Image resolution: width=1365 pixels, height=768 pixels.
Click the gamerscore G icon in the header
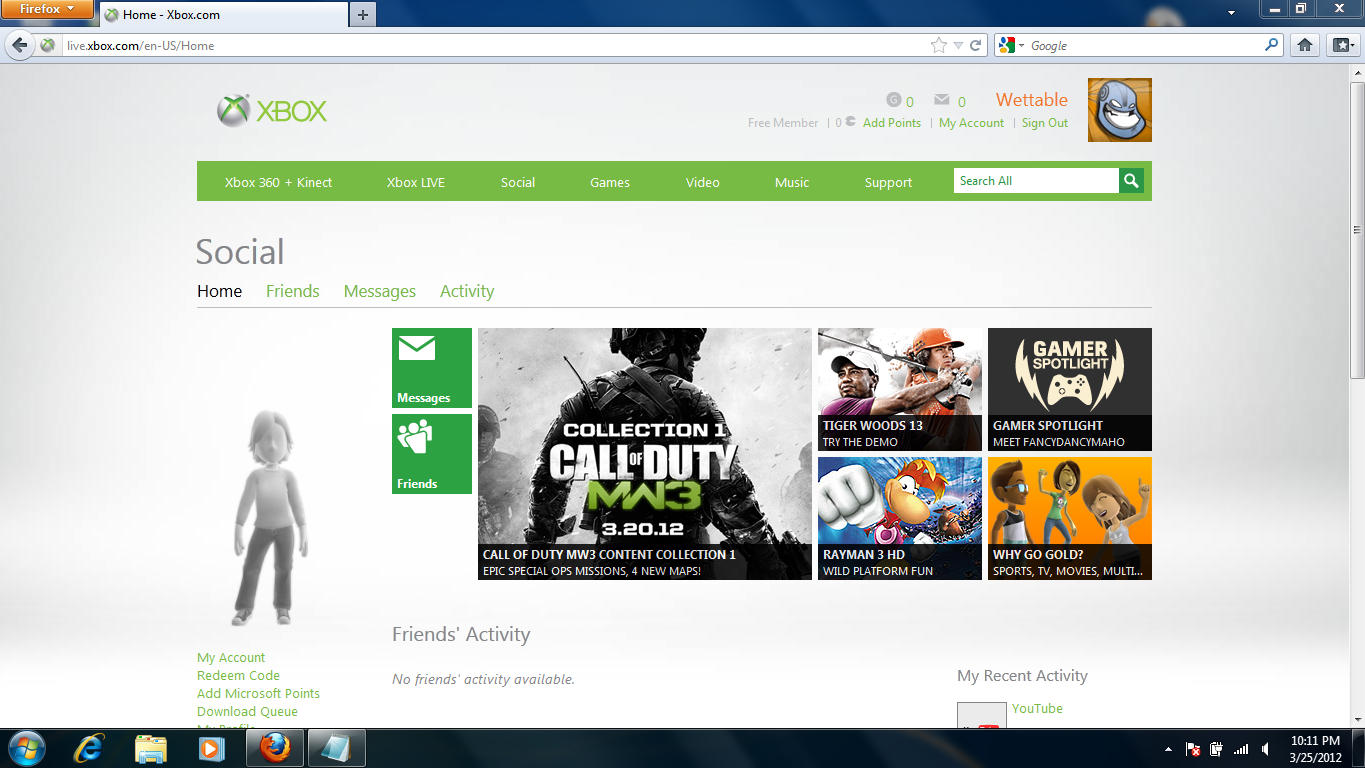(894, 100)
